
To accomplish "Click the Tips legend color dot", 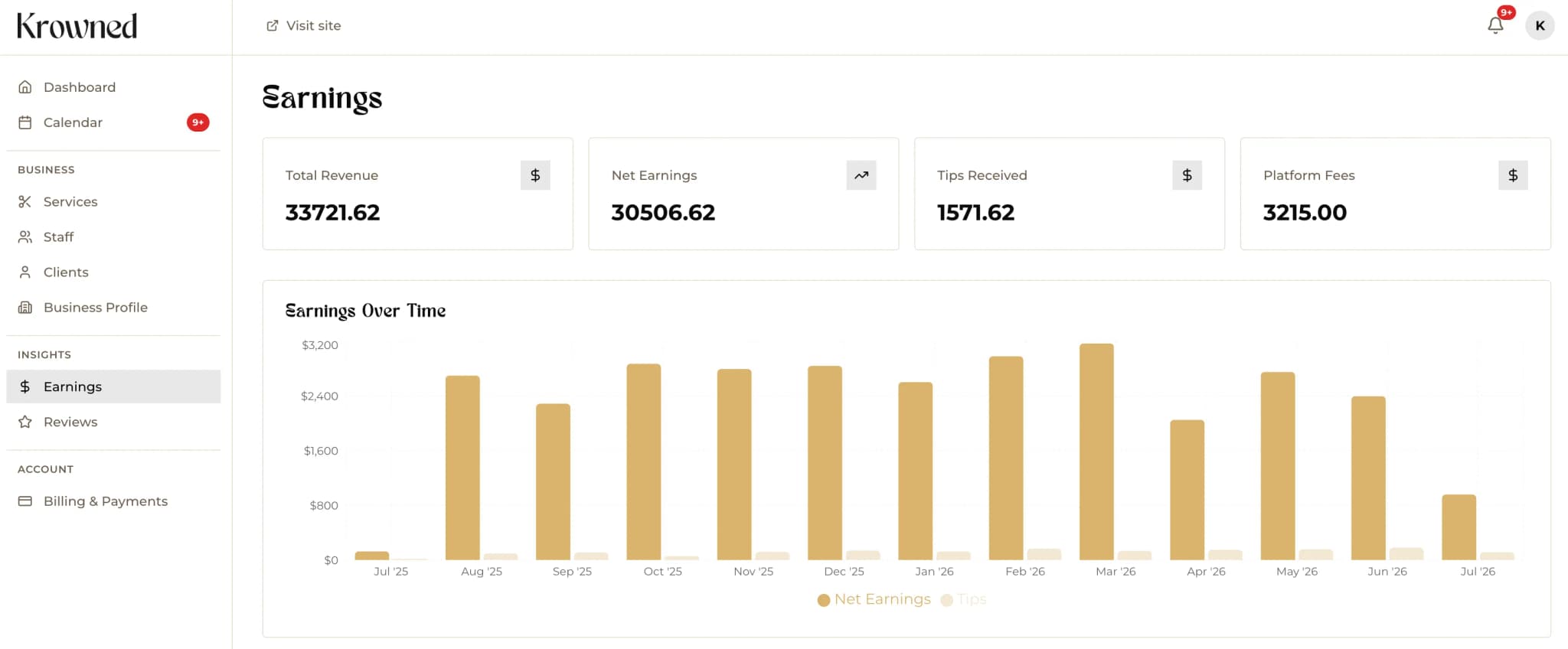I will coord(947,600).
